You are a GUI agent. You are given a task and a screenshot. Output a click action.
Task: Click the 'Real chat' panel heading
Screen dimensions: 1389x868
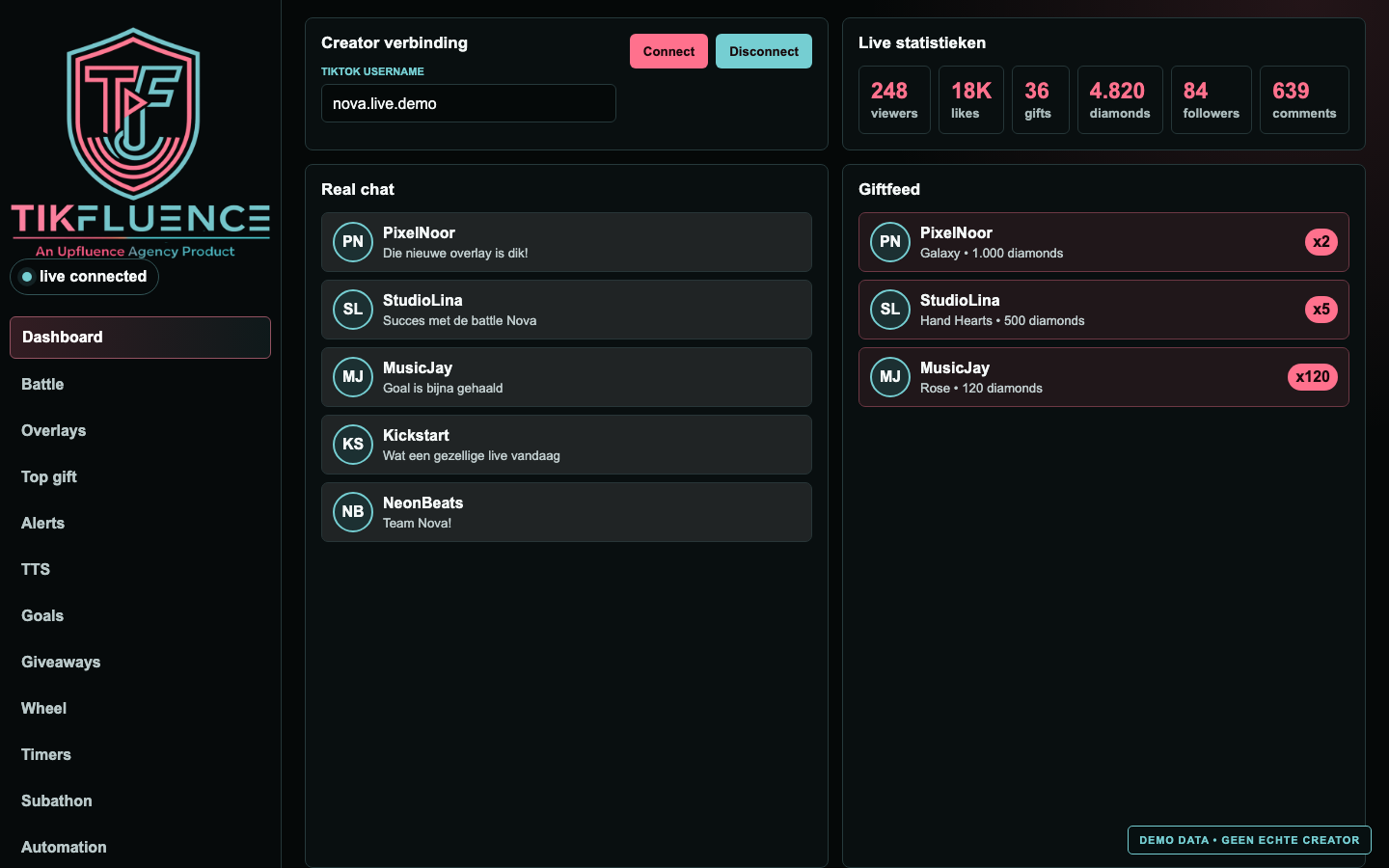click(358, 190)
